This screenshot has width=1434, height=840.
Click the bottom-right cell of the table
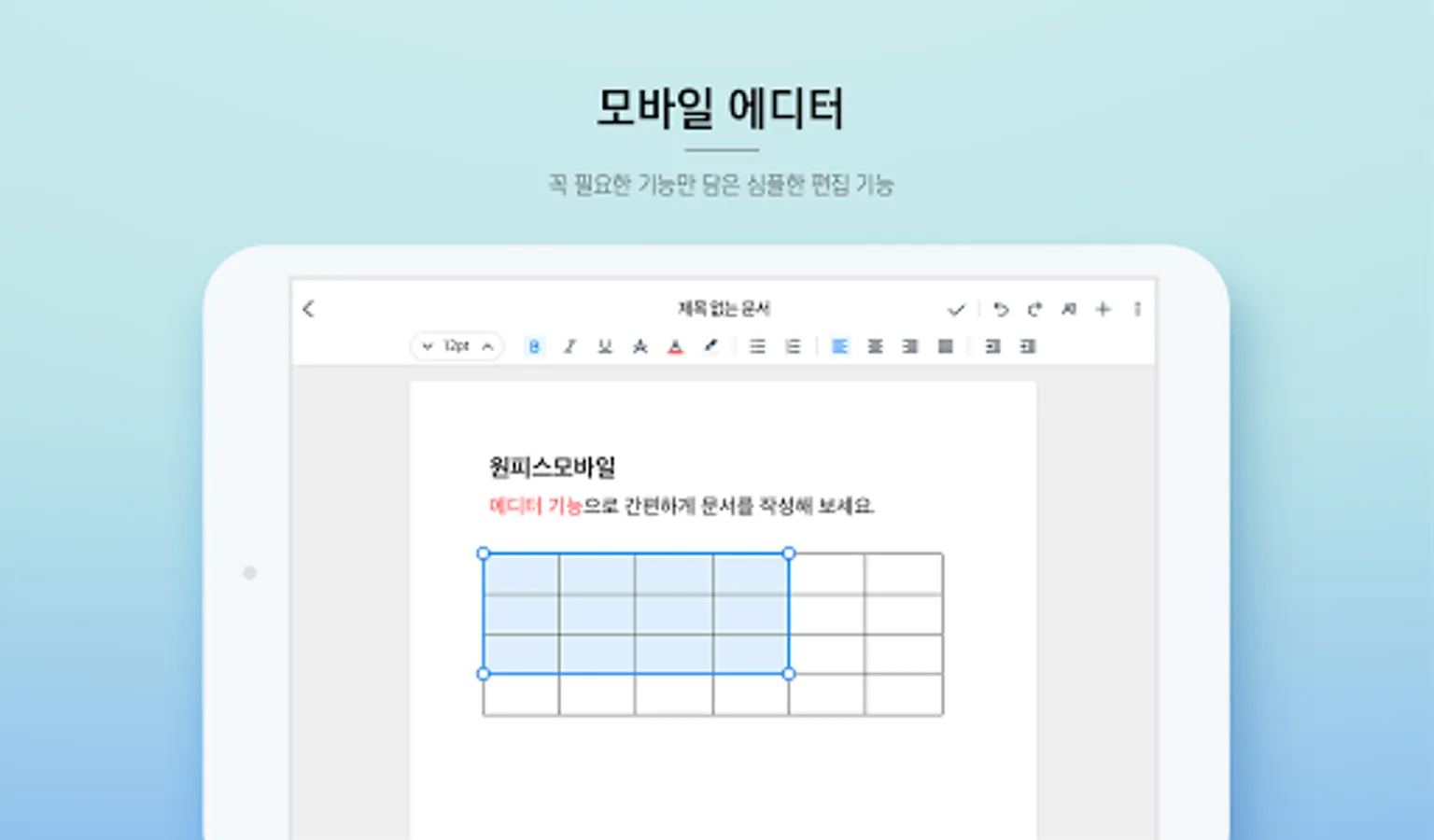tap(904, 694)
